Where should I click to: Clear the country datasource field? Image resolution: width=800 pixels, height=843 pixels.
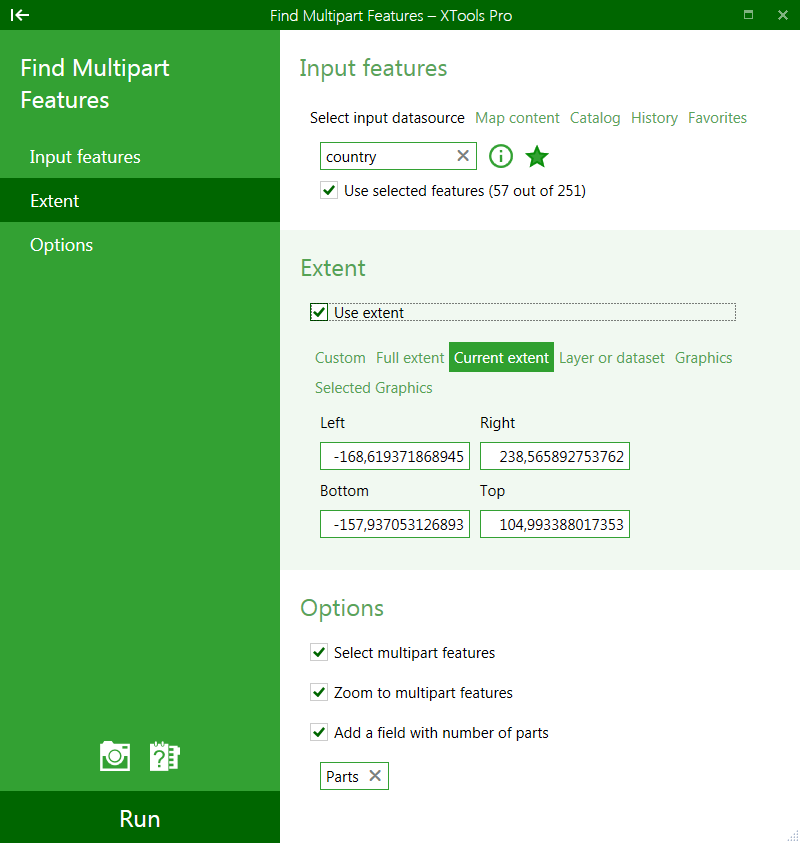pyautogui.click(x=463, y=156)
